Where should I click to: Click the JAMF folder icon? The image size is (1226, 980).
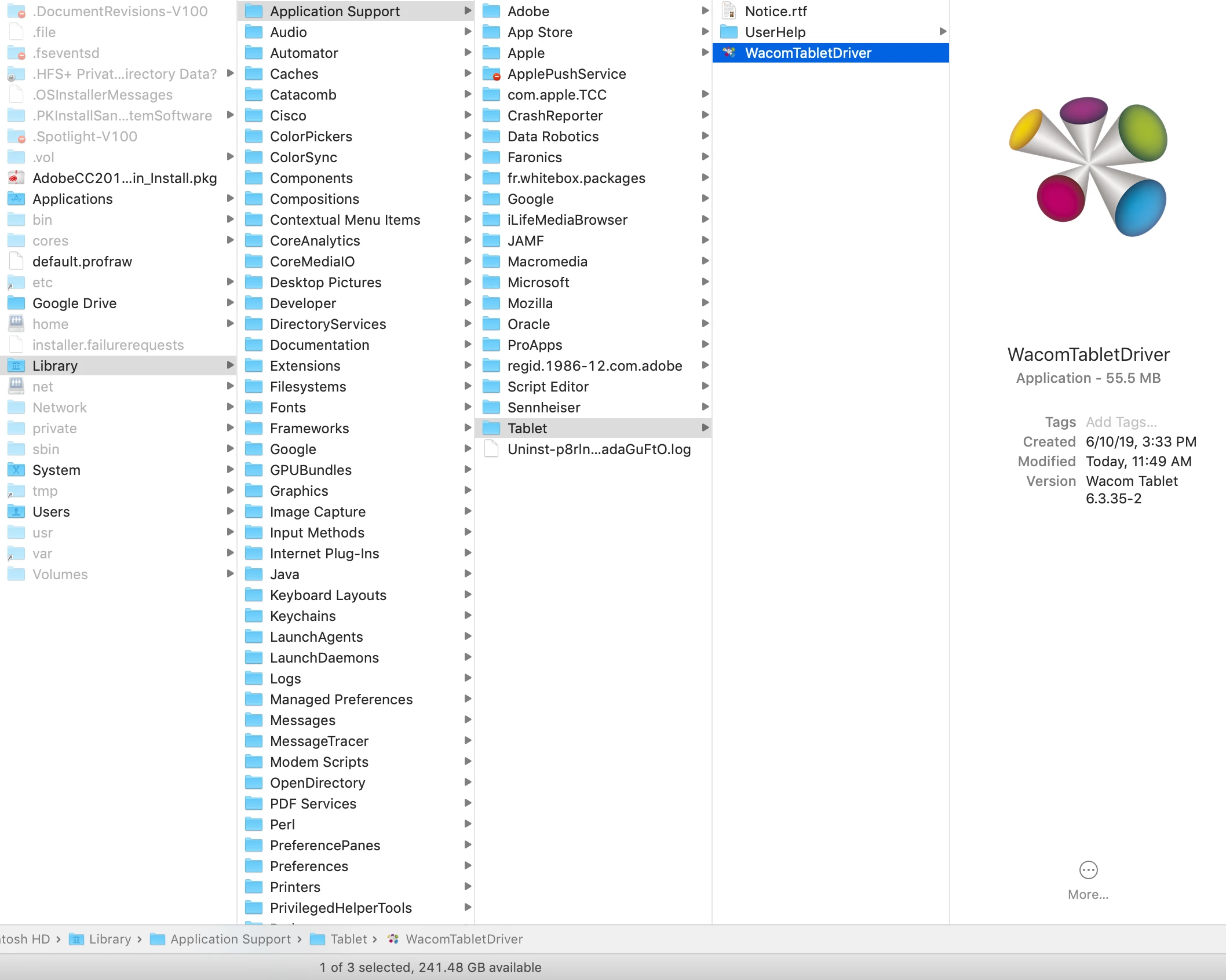[491, 240]
